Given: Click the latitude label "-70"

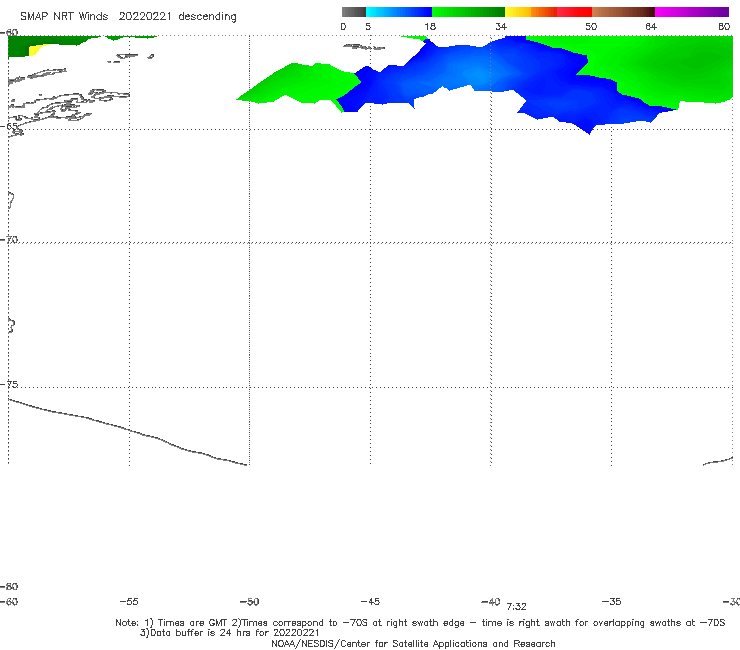Looking at the screenshot, I should [x=9, y=240].
